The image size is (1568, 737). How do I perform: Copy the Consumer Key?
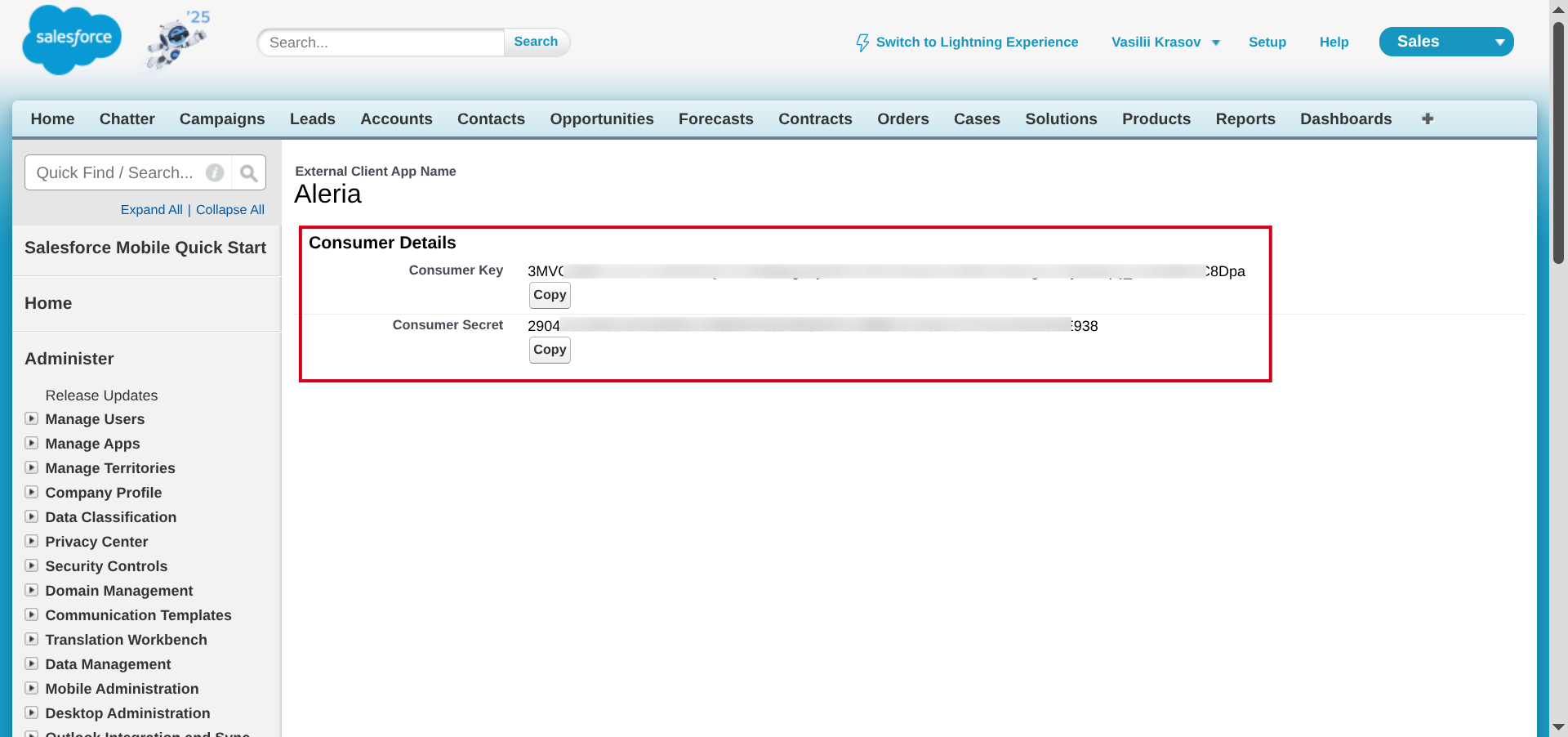tap(550, 295)
